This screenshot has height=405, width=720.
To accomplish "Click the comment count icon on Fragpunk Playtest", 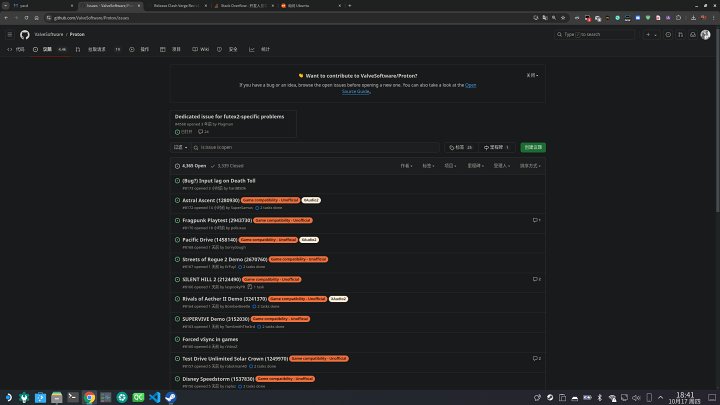I will [x=537, y=219].
